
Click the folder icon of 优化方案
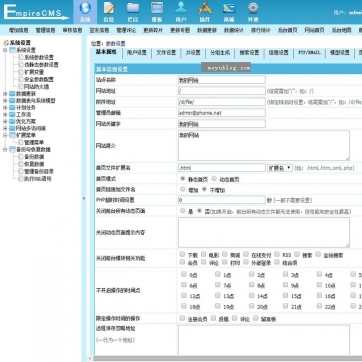click(12, 121)
